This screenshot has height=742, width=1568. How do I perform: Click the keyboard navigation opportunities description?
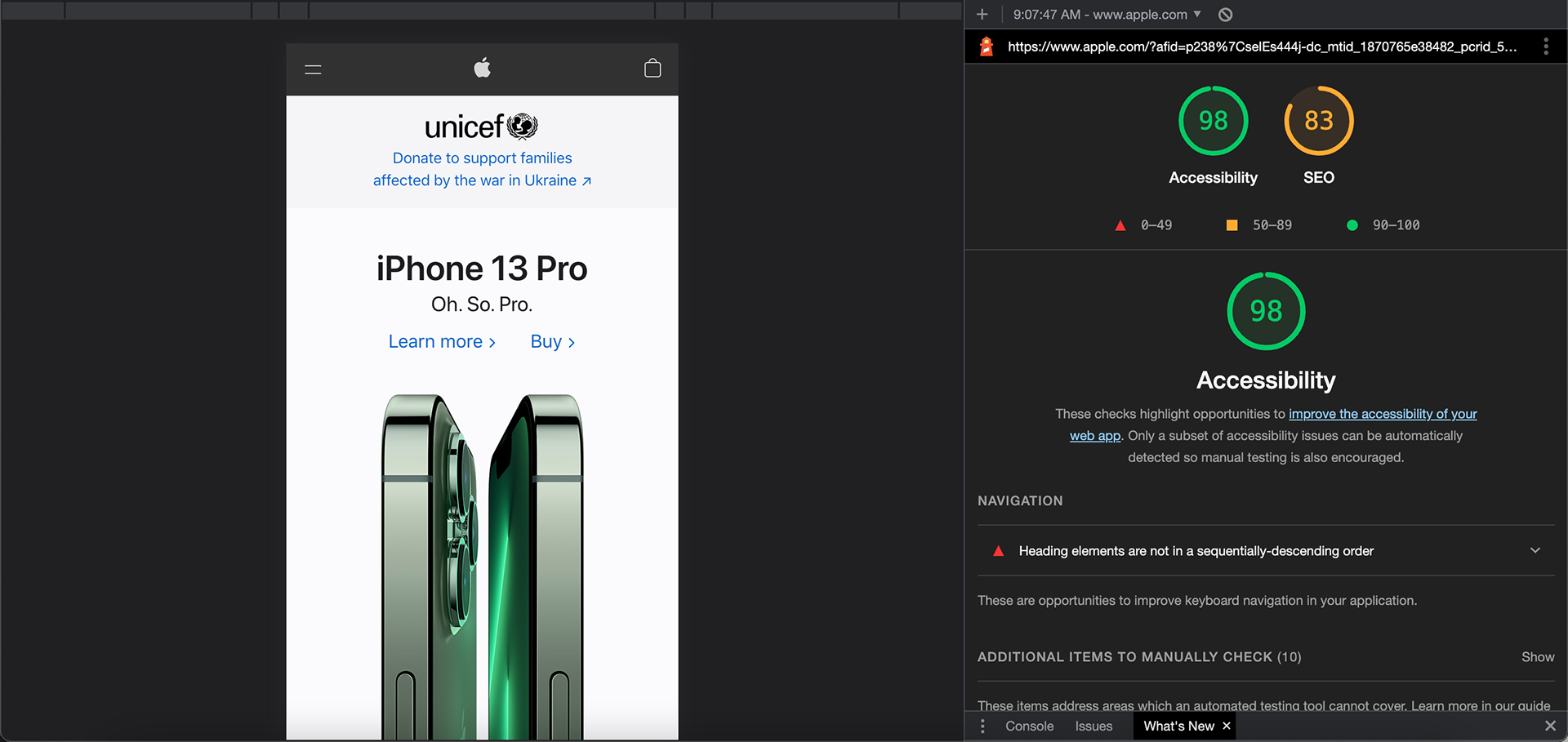tap(1196, 601)
